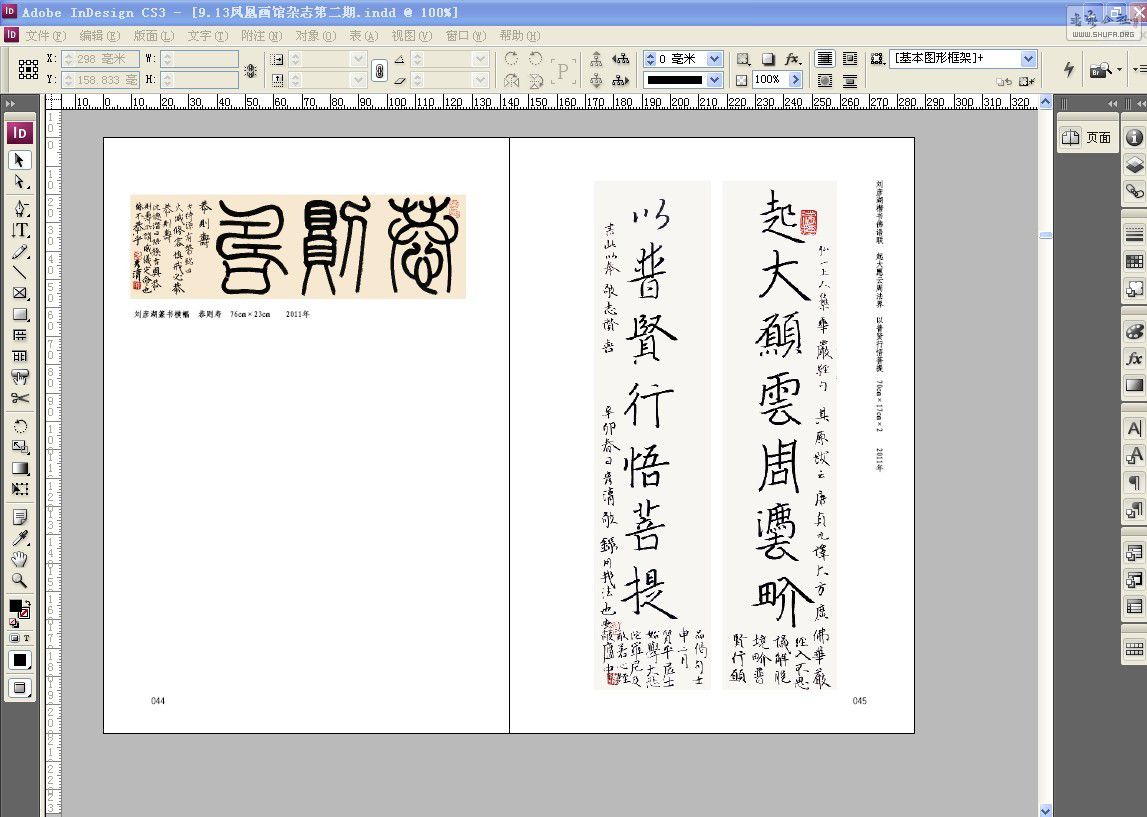This screenshot has width=1147, height=817.
Task: Open the Color palette panel icon
Action: tap(1135, 331)
